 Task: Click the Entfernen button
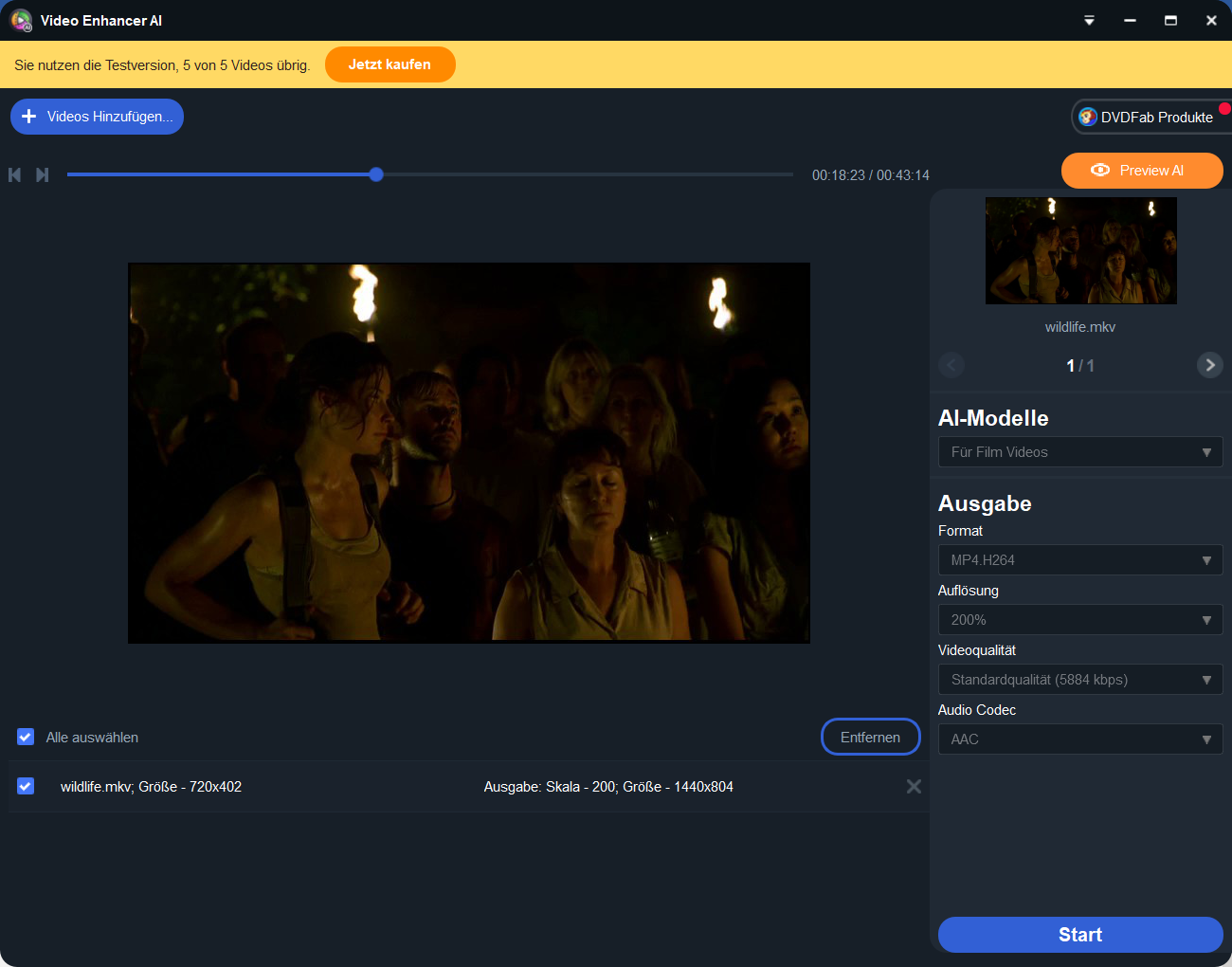point(870,737)
